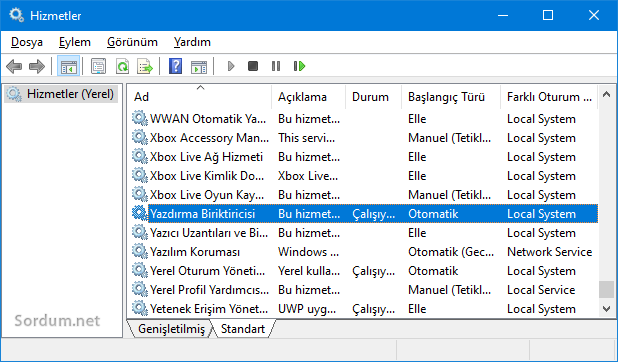Select the Yazdırma Biriktiricisi service
This screenshot has height=362, width=618.
click(x=365, y=213)
